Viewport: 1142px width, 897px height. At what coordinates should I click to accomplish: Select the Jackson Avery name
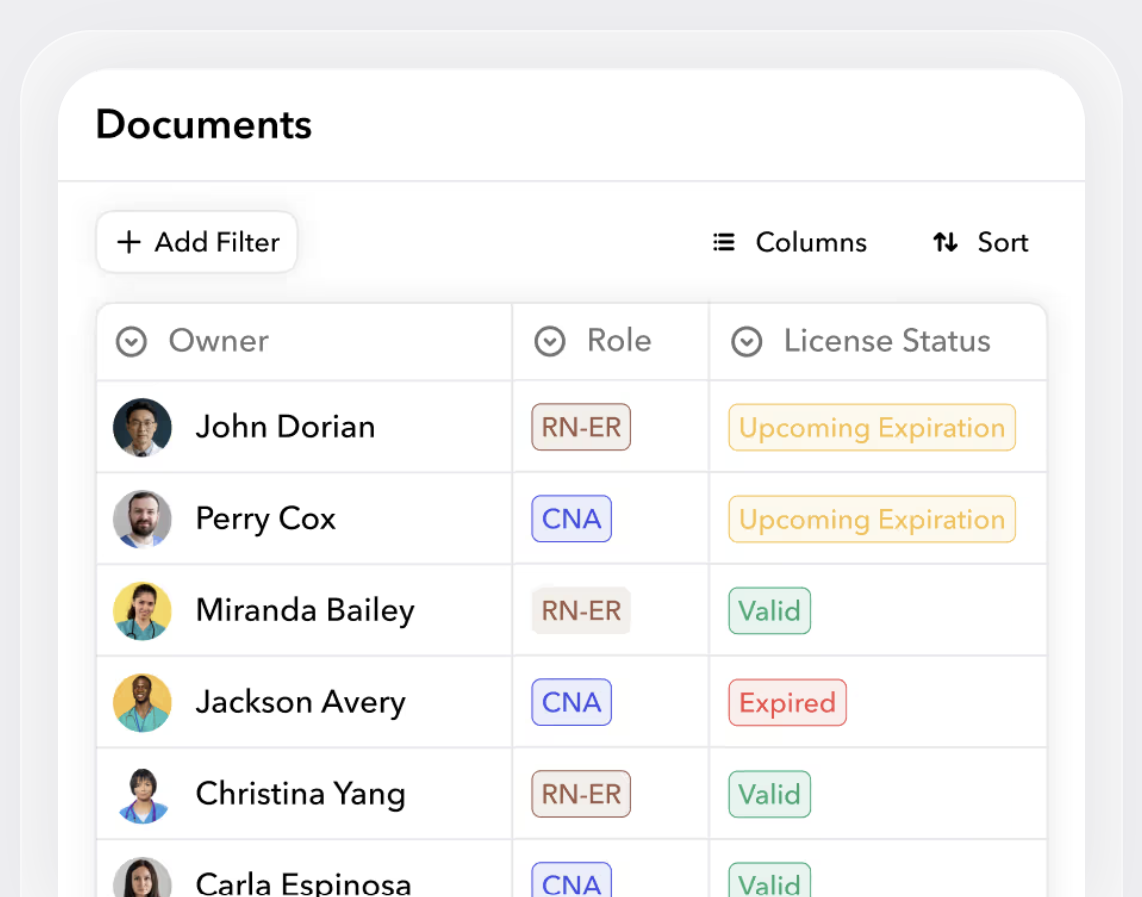(300, 703)
